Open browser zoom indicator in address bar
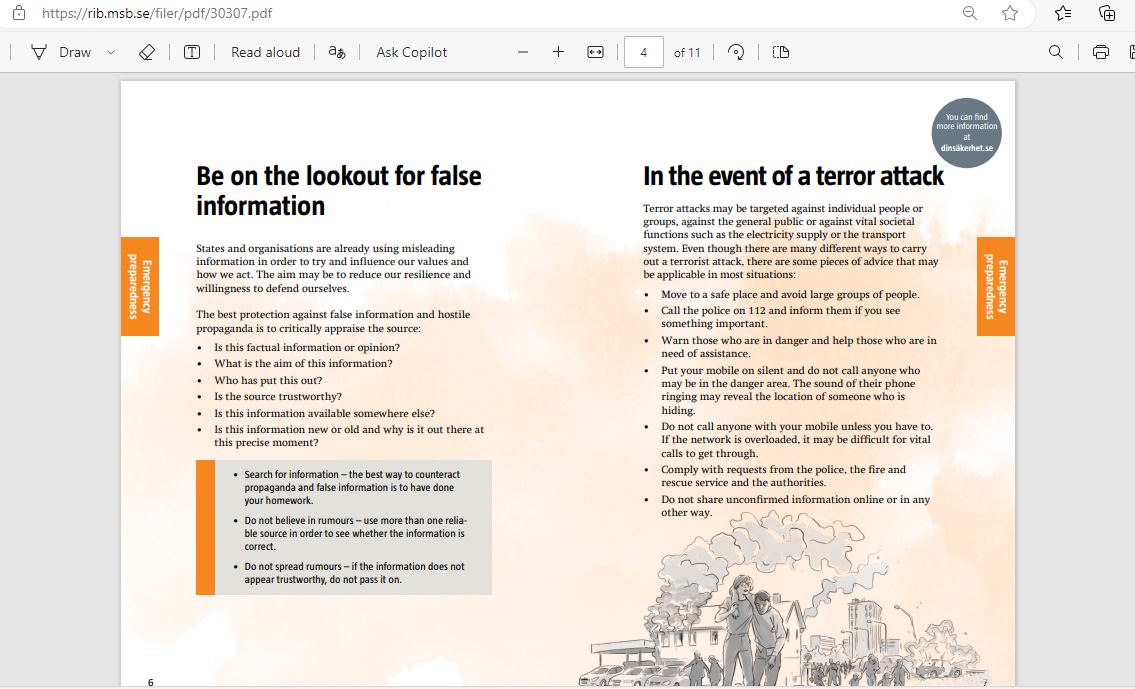The image size is (1135, 689). click(x=970, y=13)
